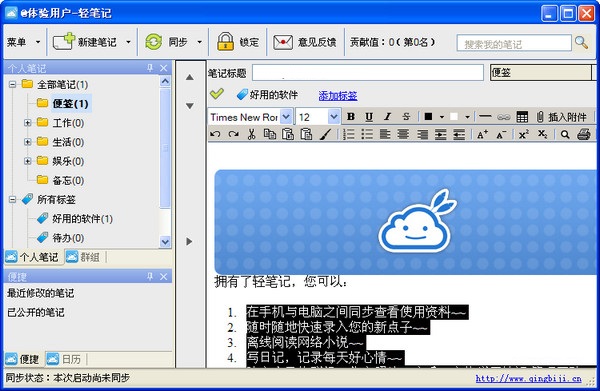
Task: Open find with magnifier icon in editor toolbar
Action: (565, 135)
